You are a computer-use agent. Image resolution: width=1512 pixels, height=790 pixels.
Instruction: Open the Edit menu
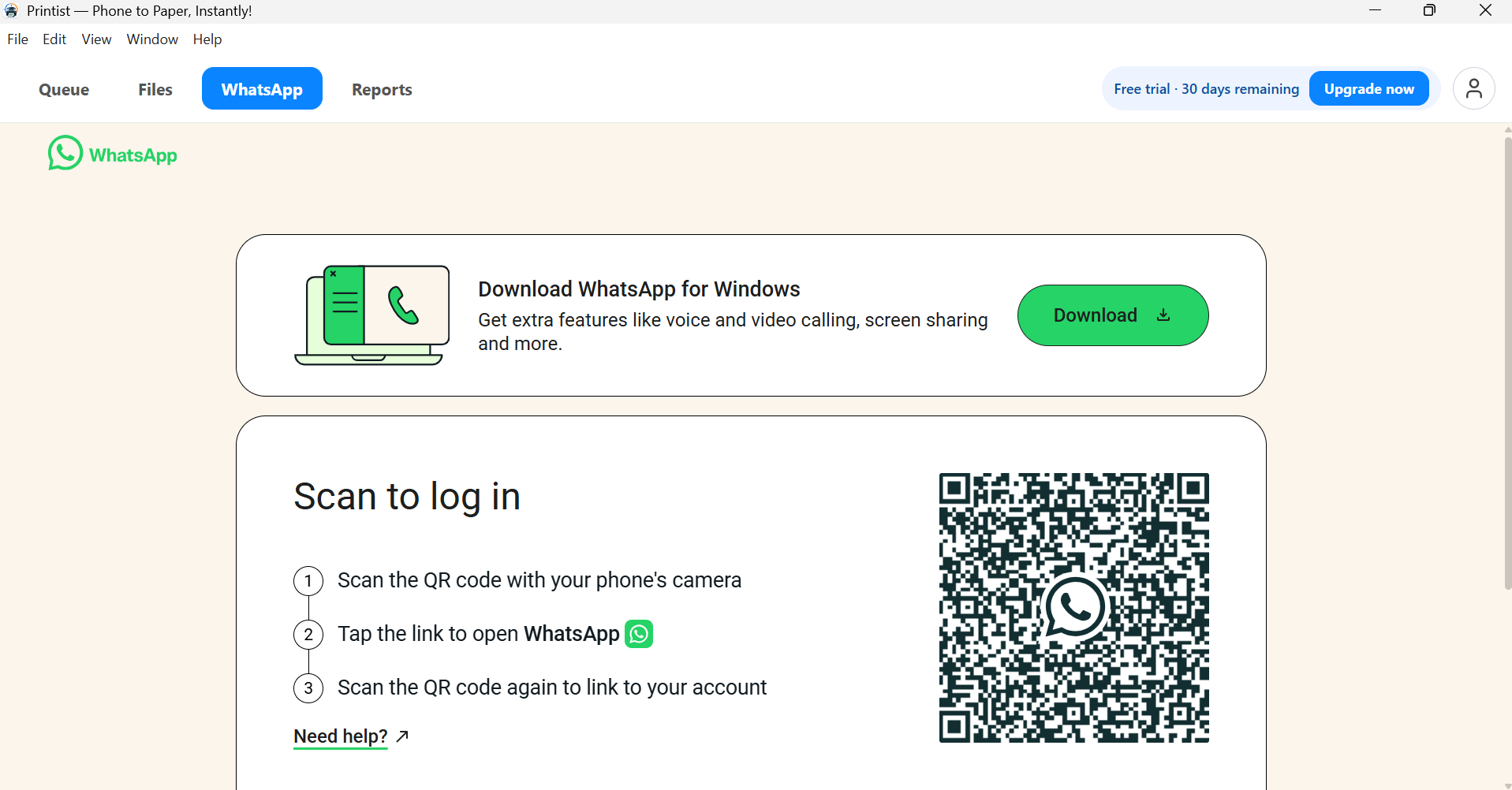click(x=54, y=39)
